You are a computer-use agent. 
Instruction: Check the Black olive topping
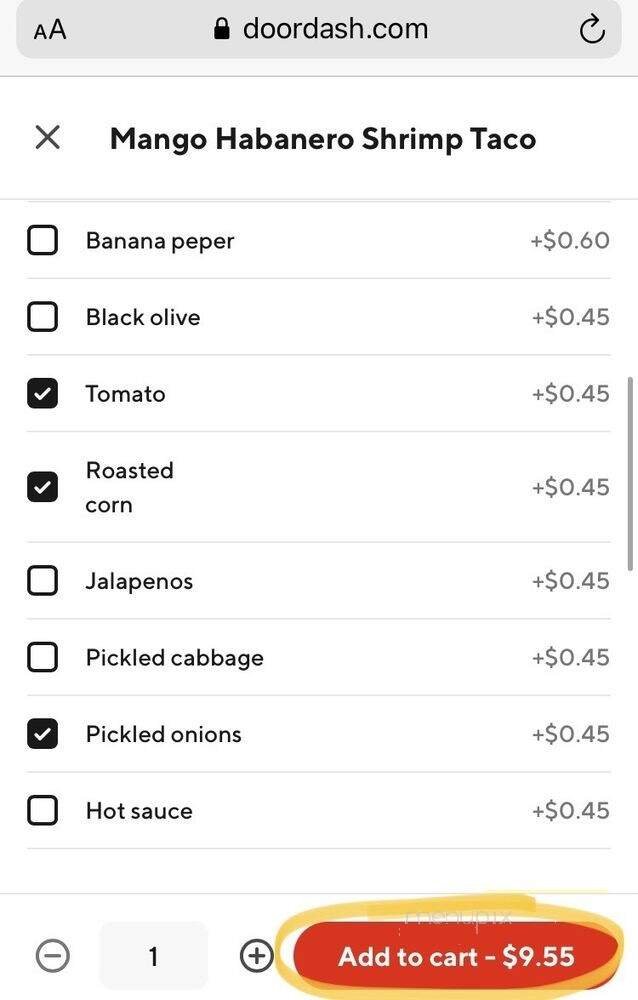coord(43,317)
